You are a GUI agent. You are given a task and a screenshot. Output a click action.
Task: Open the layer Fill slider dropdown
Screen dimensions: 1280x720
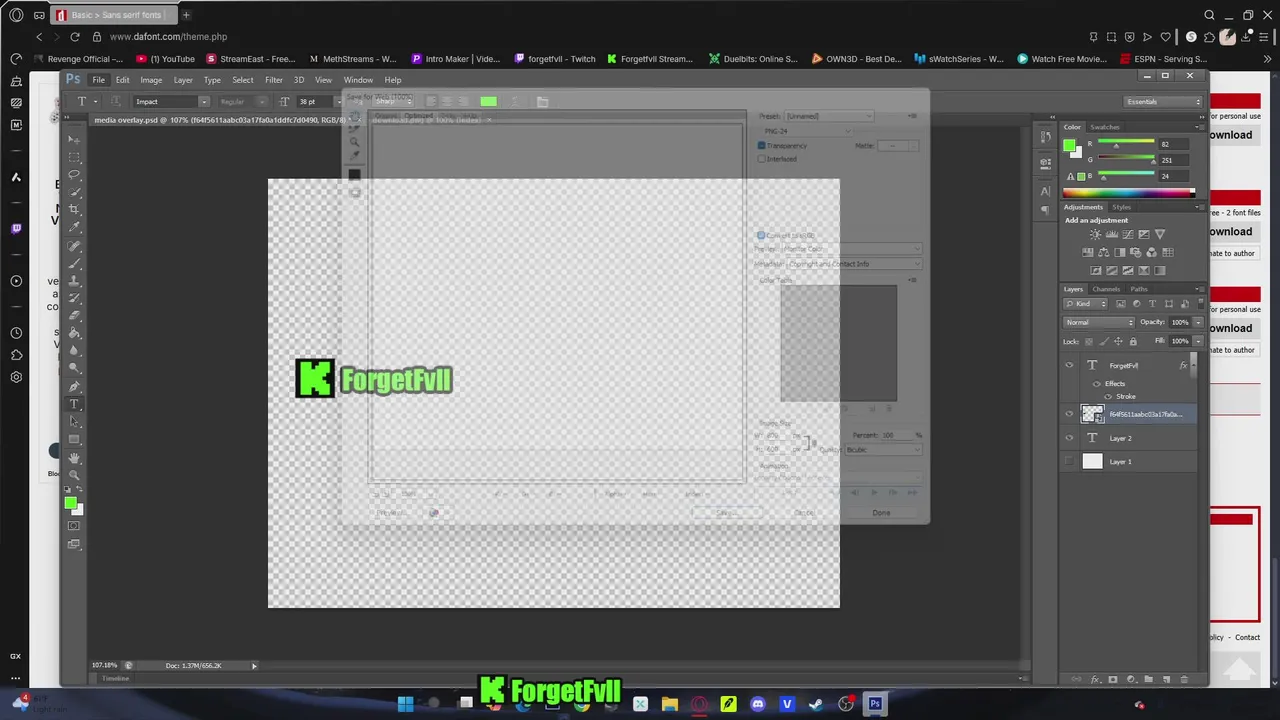click(1200, 341)
